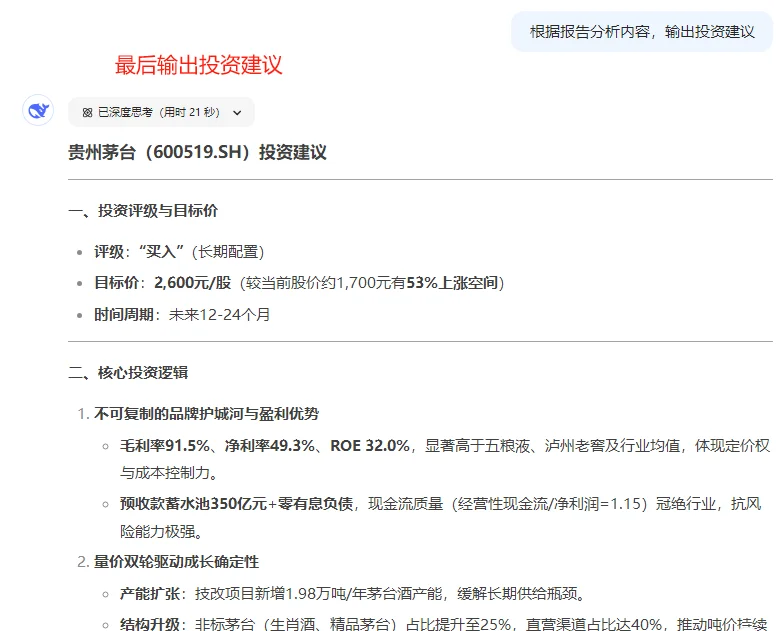Click the text ROE 32.0%

point(370,446)
